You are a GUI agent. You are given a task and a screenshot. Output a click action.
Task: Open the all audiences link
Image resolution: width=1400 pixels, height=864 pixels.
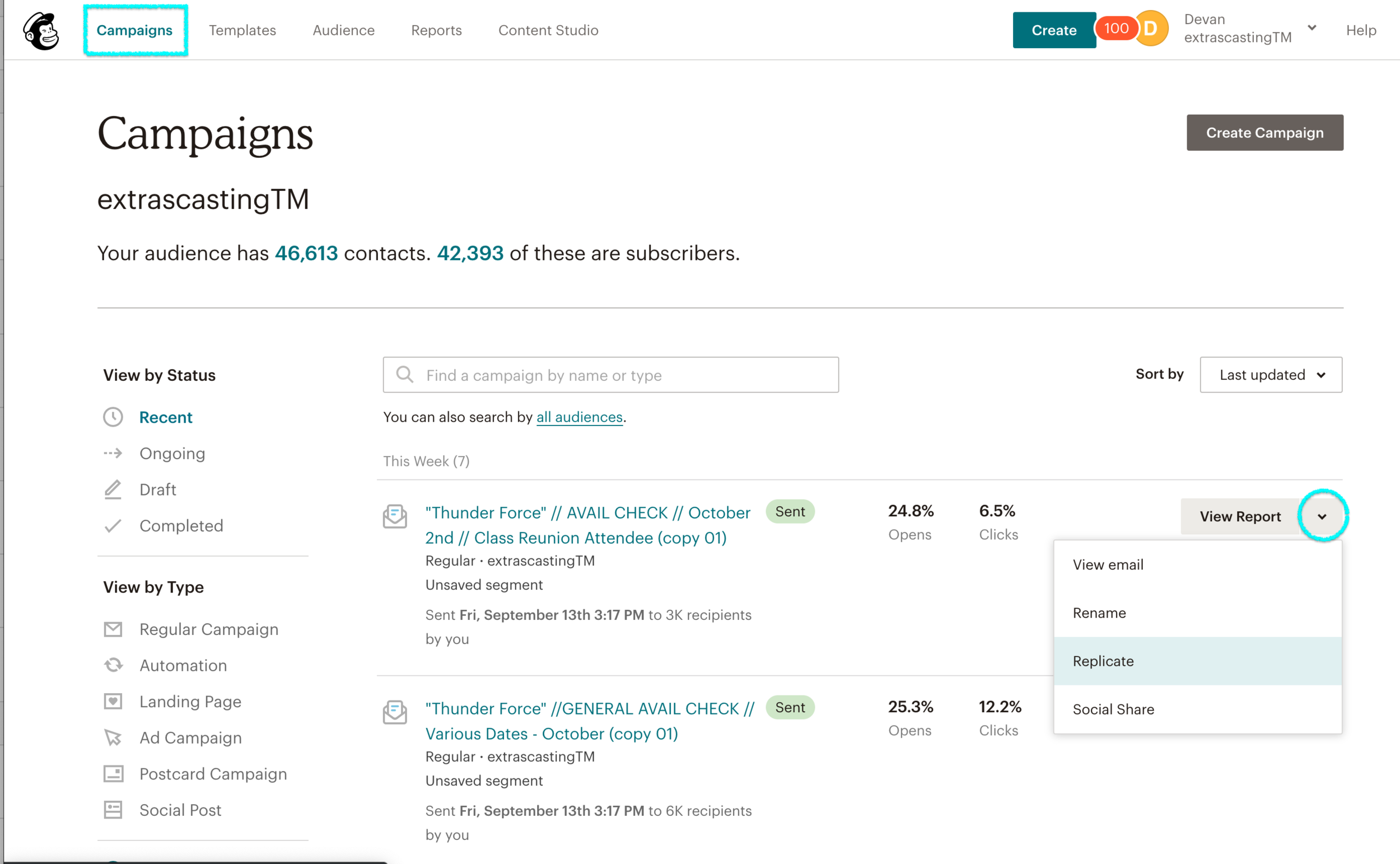point(580,417)
